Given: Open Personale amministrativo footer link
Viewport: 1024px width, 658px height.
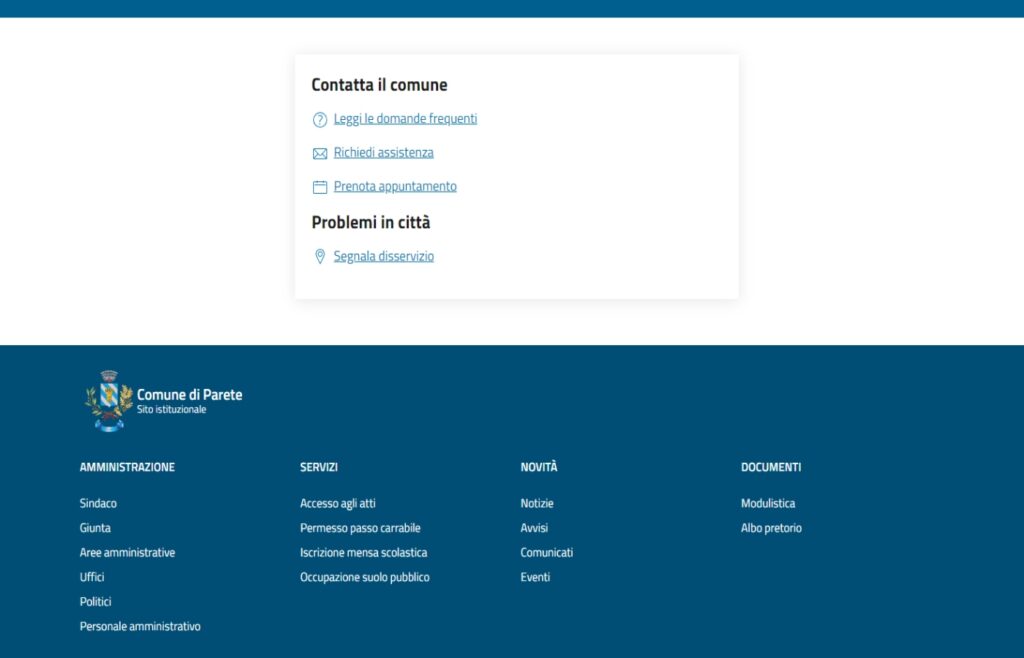Looking at the screenshot, I should [x=140, y=627].
